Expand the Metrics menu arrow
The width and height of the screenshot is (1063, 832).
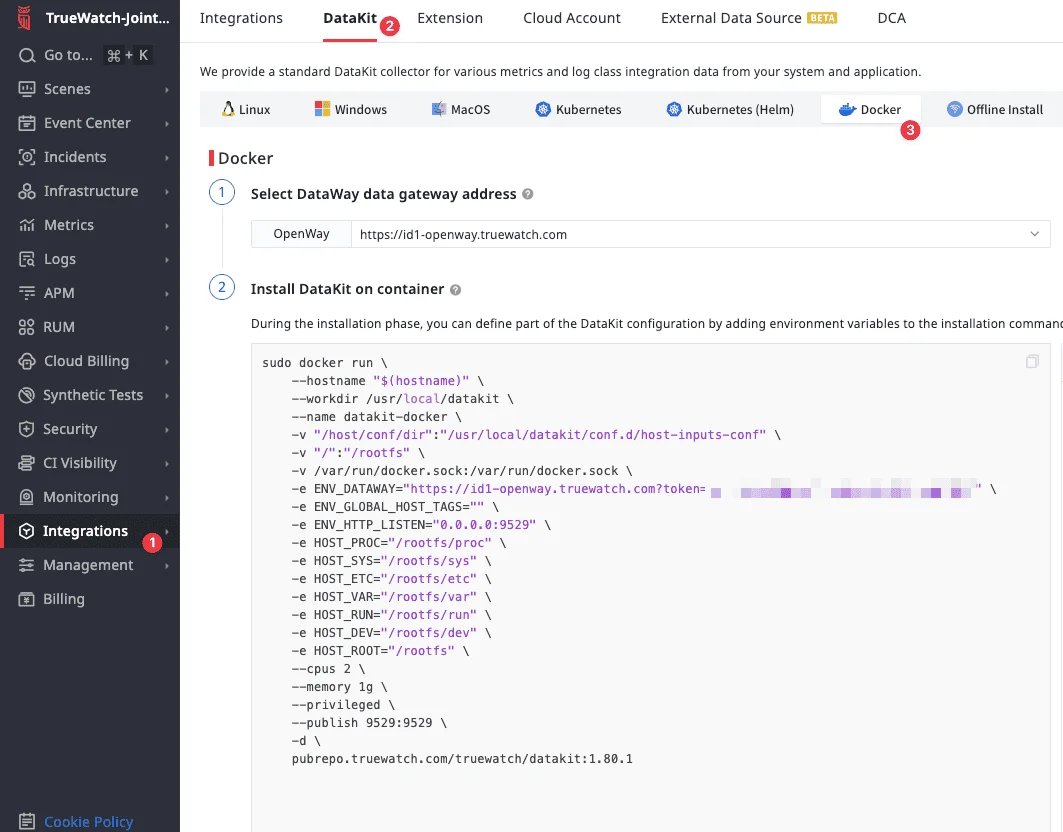(167, 225)
